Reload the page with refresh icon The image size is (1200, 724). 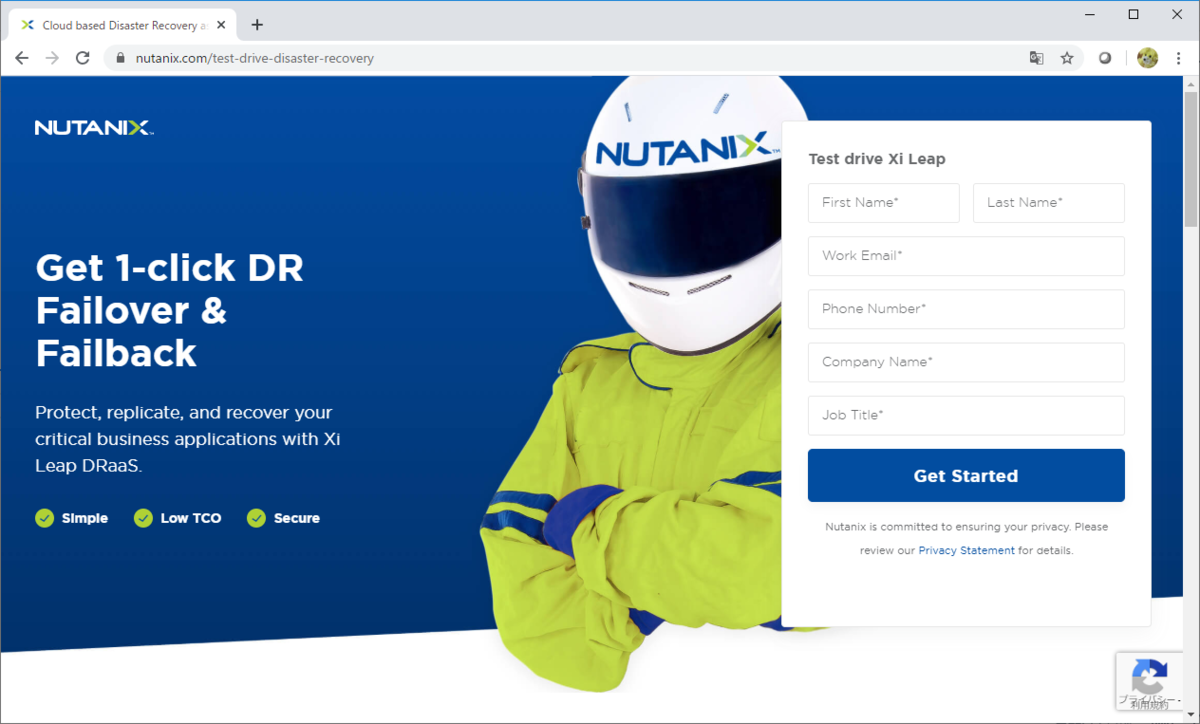pyautogui.click(x=83, y=58)
